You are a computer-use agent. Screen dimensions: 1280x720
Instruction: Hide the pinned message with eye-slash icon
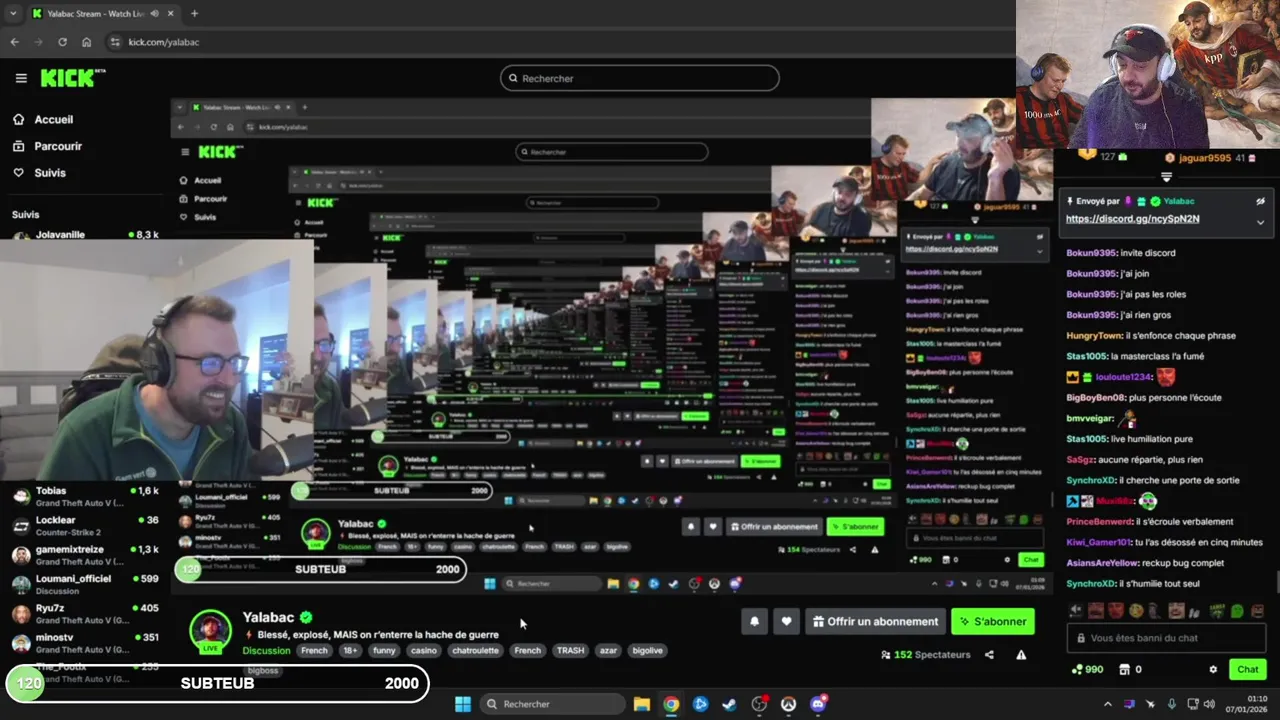tap(1260, 201)
